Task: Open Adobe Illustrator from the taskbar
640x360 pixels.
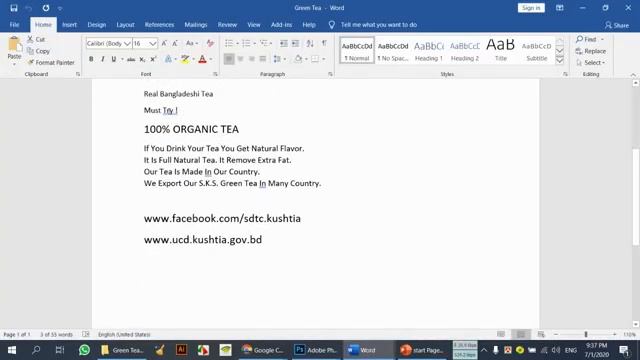Action: pos(181,350)
